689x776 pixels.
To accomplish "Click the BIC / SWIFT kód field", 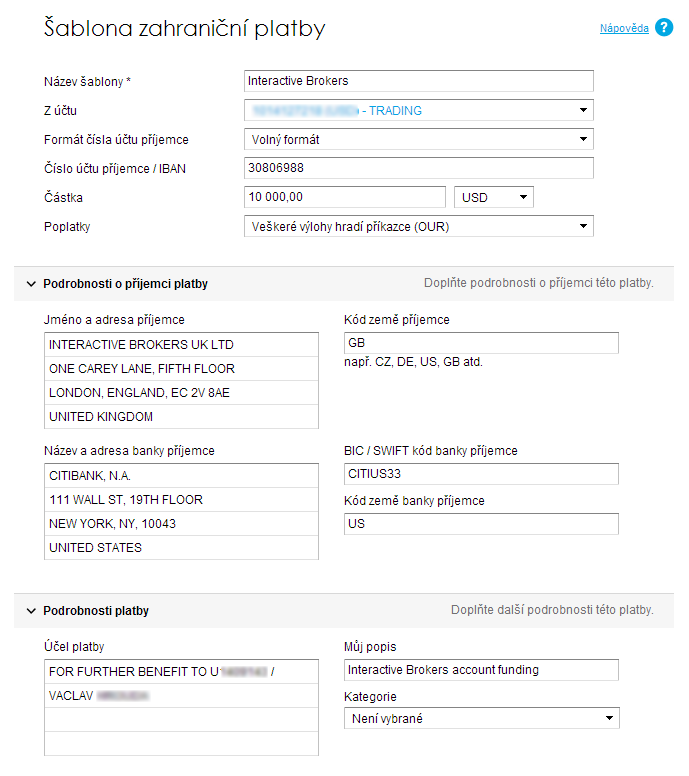I will [480, 474].
